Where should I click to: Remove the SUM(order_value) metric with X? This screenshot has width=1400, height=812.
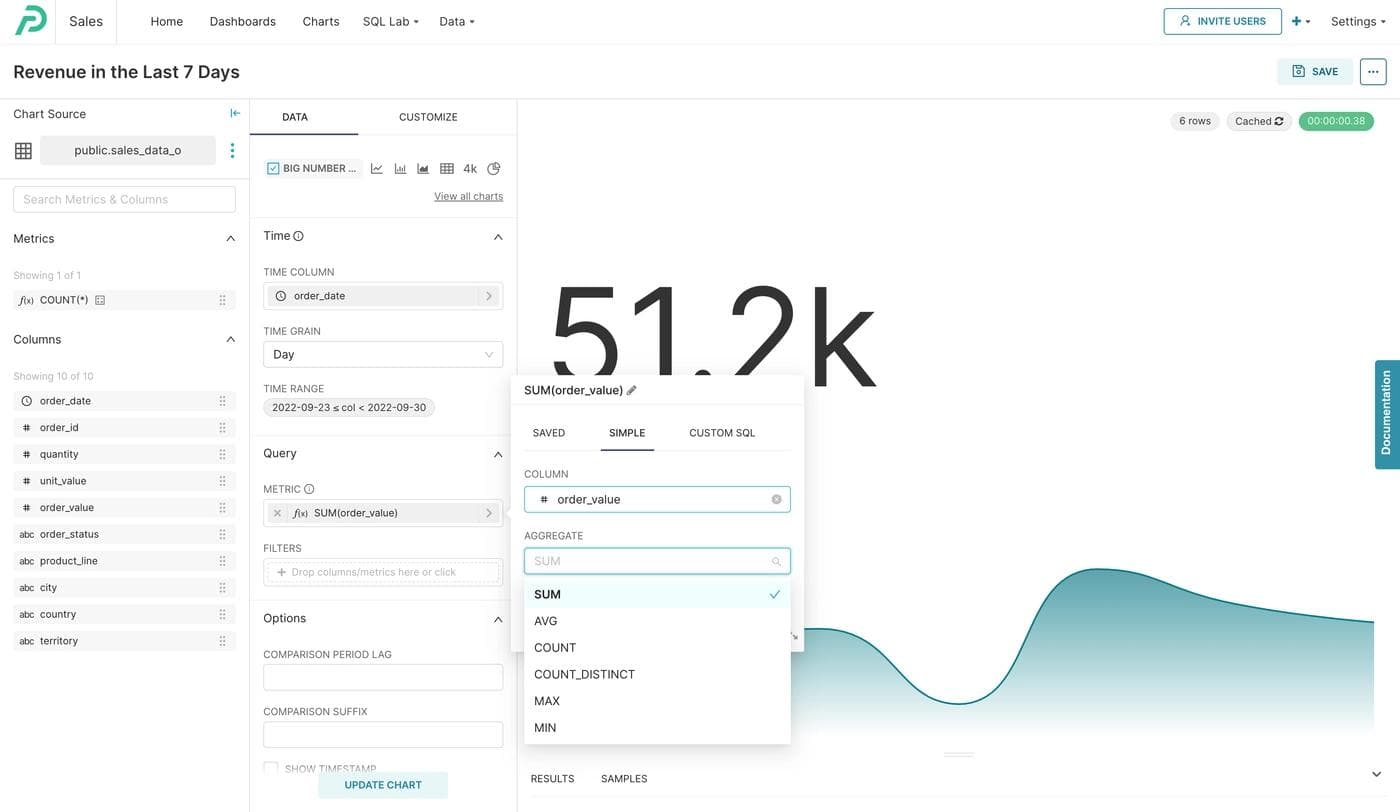coord(278,513)
